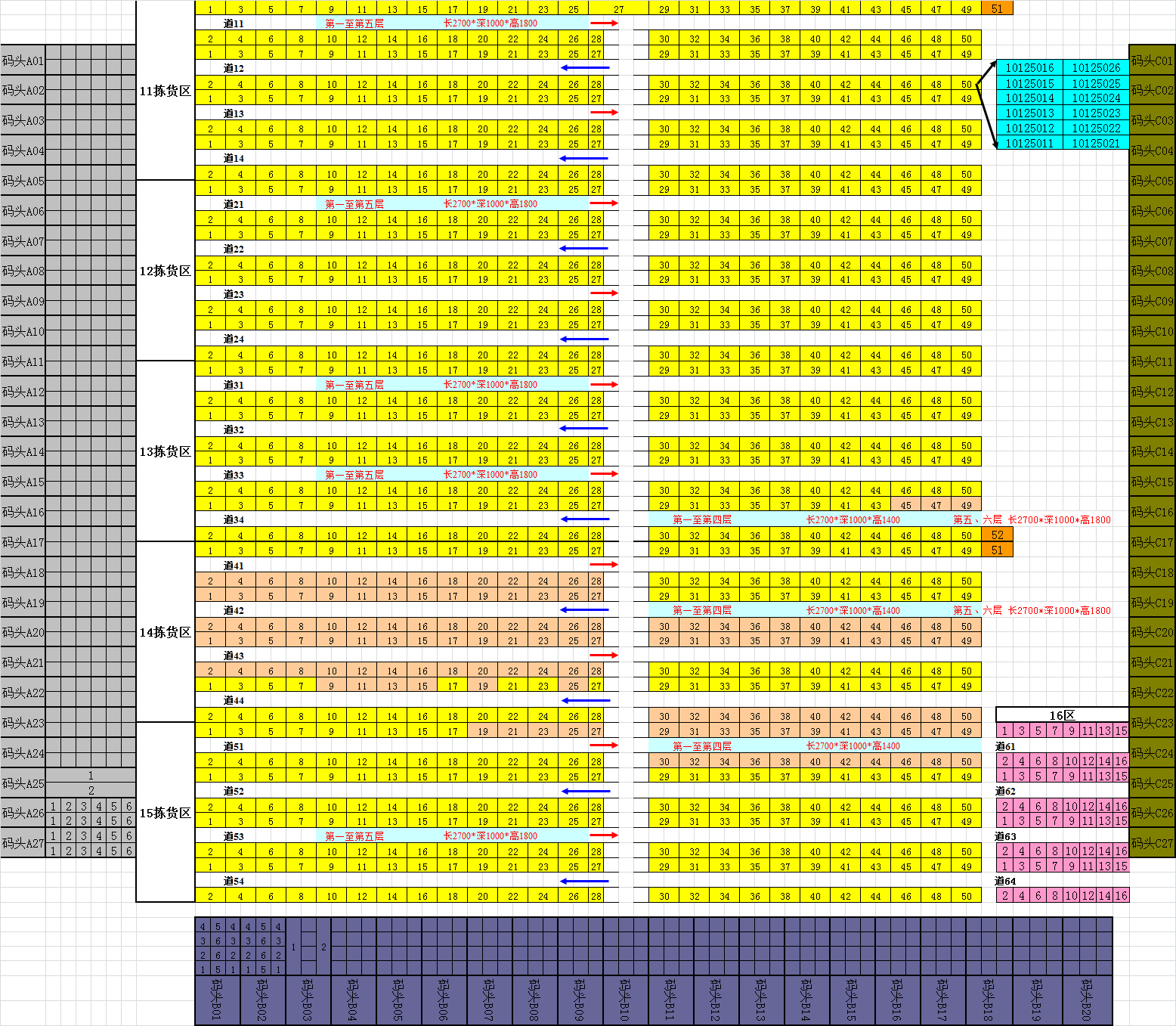Click the 道11 aisle label

pyautogui.click(x=234, y=23)
